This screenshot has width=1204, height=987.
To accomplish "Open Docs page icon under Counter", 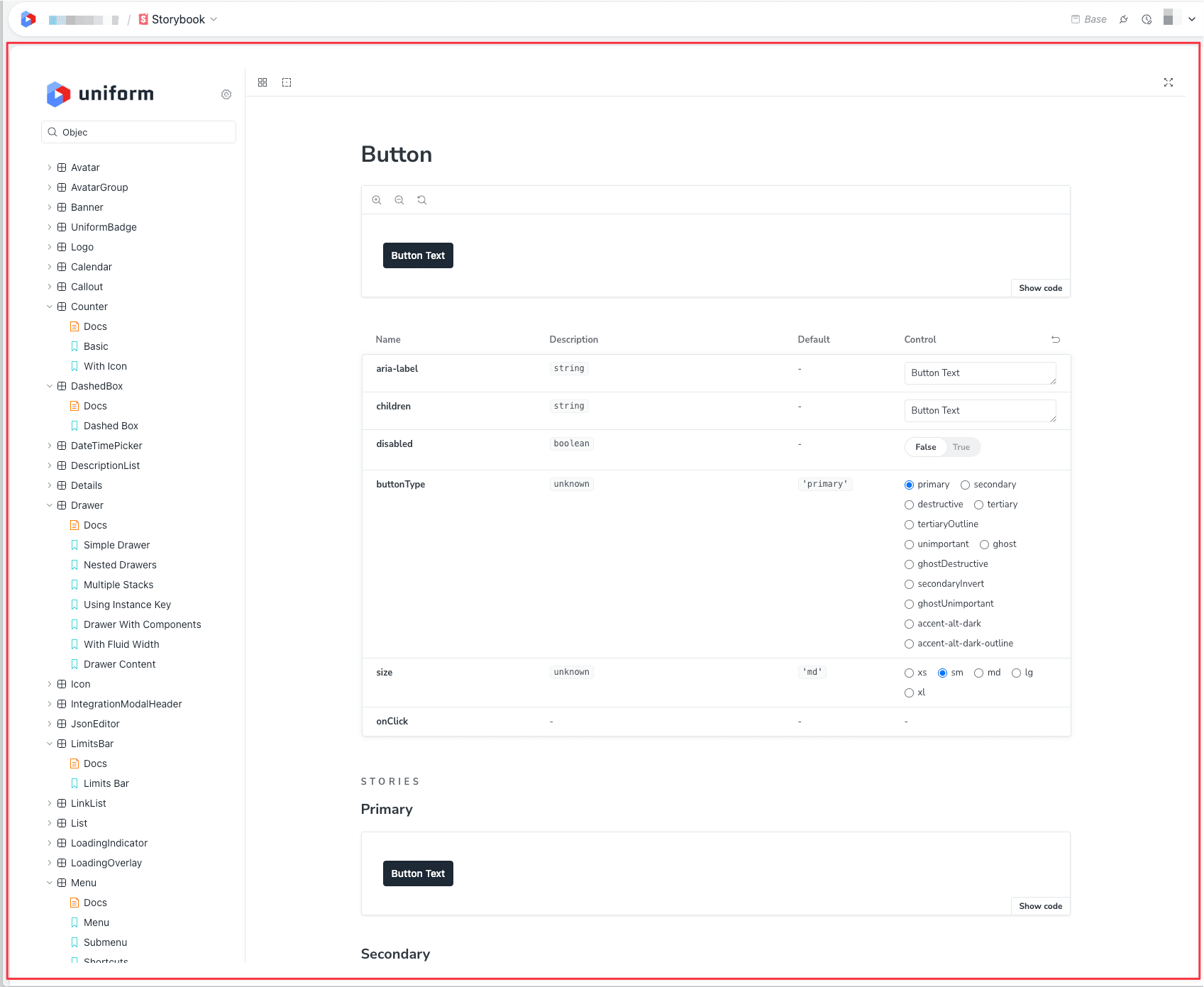I will 74,326.
